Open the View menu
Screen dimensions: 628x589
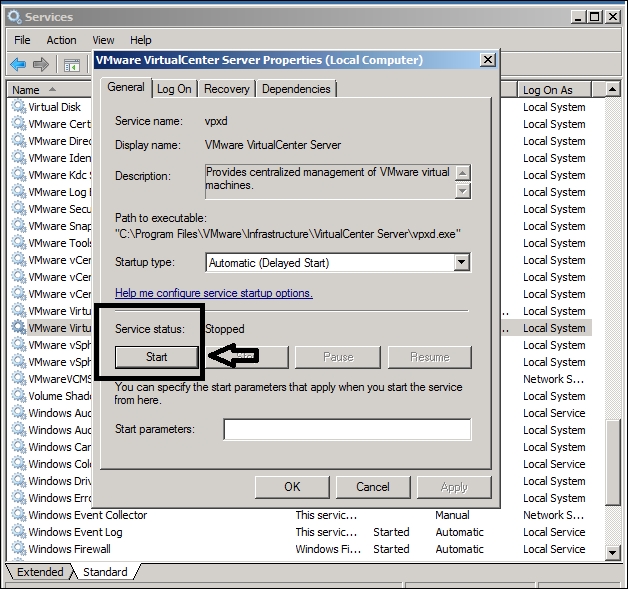(103, 40)
